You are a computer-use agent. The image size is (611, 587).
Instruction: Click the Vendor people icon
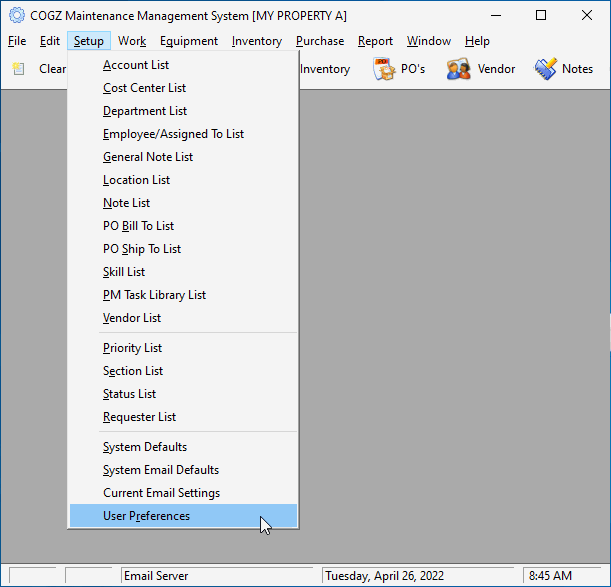pyautogui.click(x=458, y=69)
